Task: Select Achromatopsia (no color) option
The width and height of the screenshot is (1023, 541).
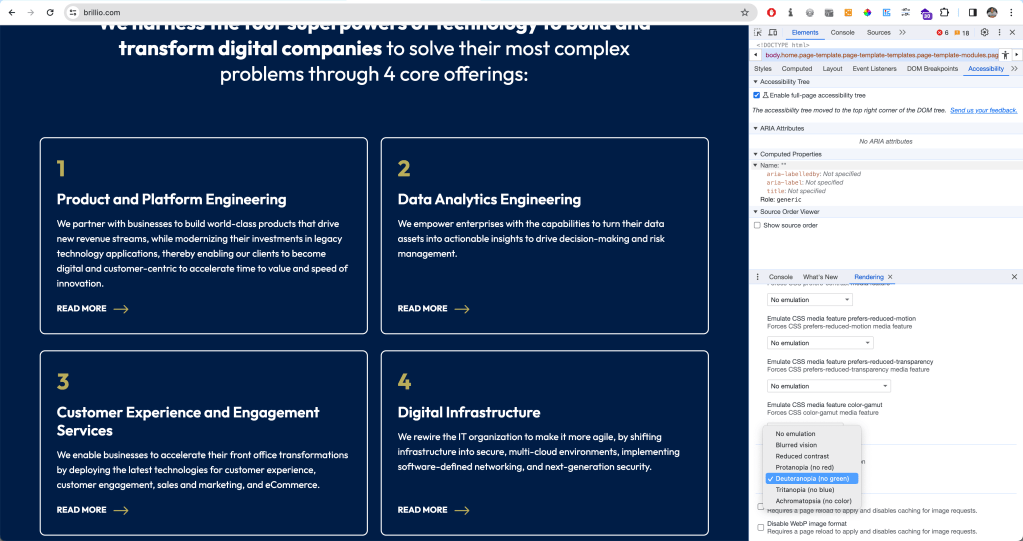Action: (813, 500)
